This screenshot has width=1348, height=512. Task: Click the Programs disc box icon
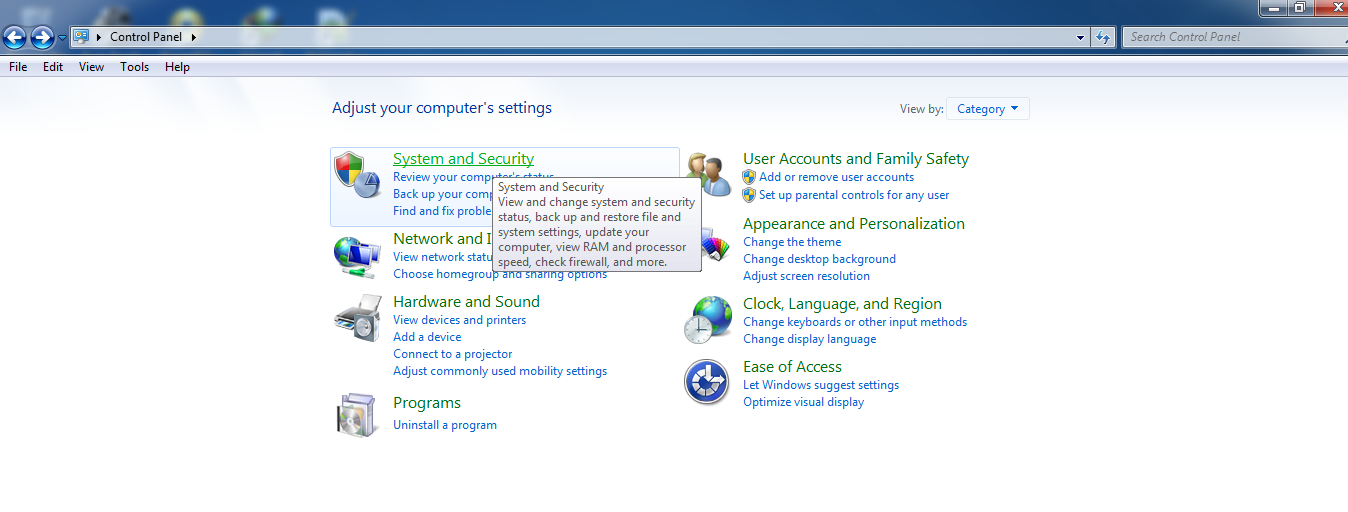(x=357, y=415)
